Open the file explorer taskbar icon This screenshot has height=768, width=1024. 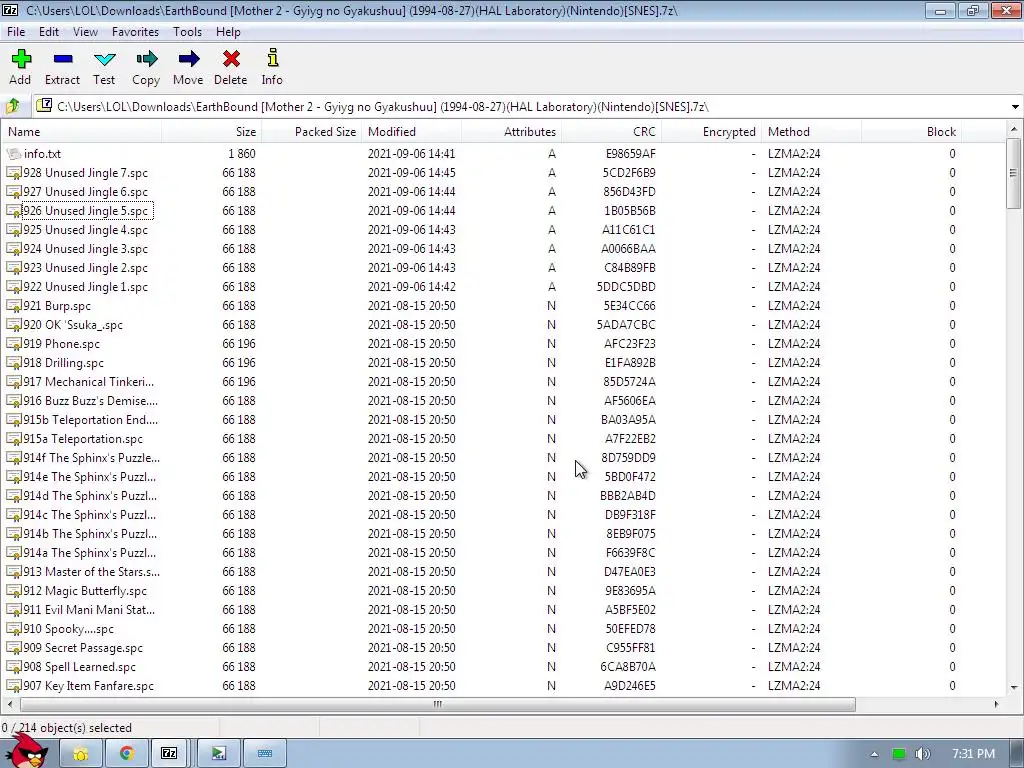pyautogui.click(x=80, y=754)
